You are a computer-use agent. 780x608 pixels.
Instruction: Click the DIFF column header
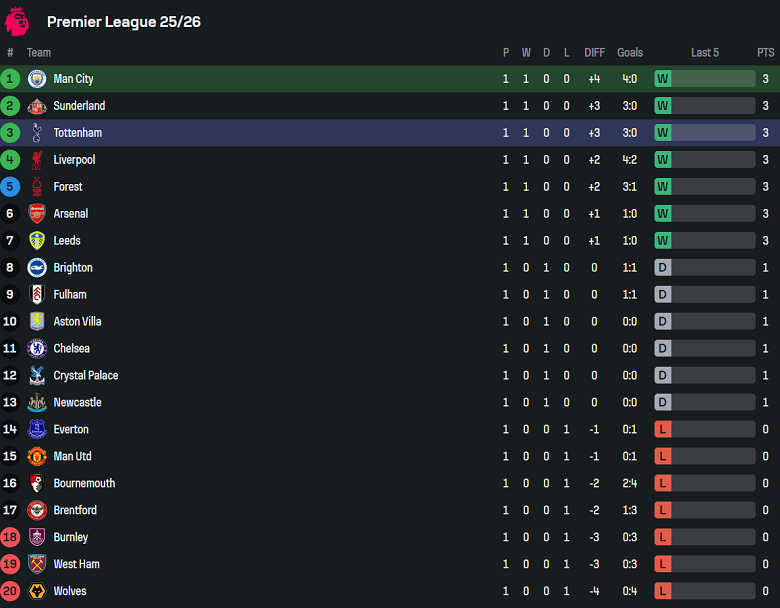point(594,53)
